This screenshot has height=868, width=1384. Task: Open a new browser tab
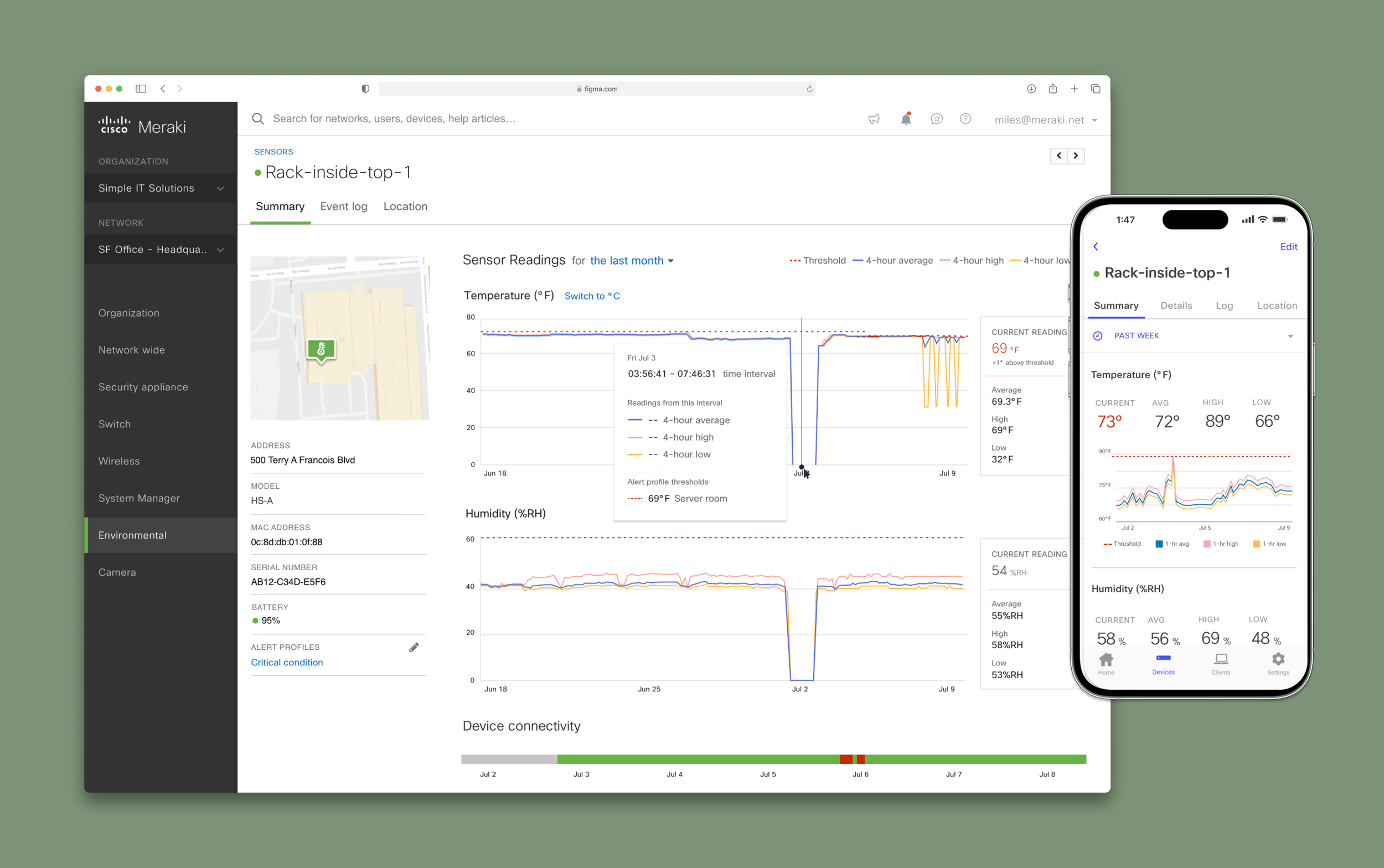tap(1074, 89)
